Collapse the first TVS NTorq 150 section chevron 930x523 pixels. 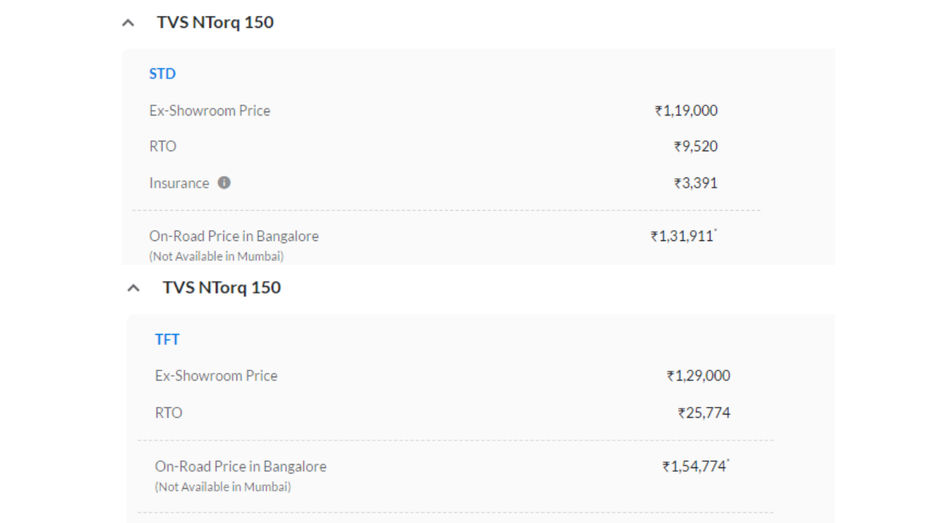point(128,23)
